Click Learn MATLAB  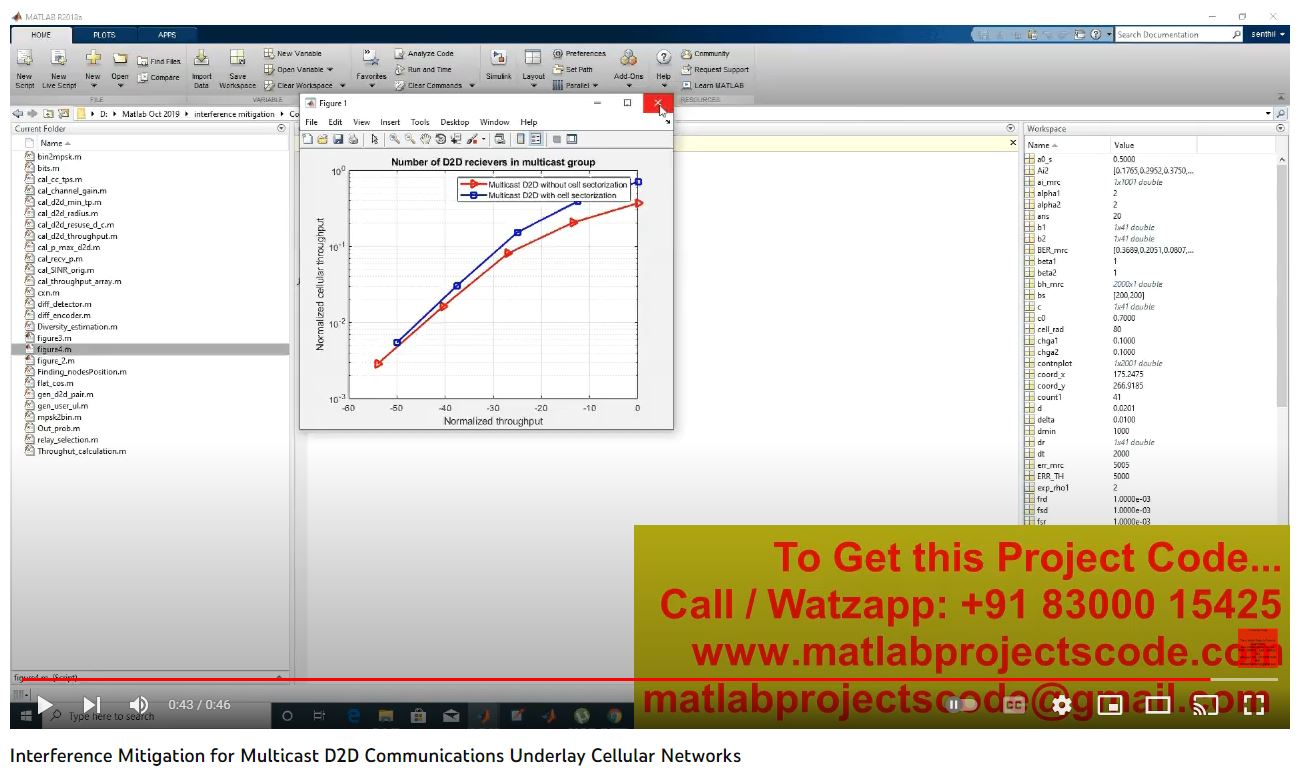(x=712, y=86)
